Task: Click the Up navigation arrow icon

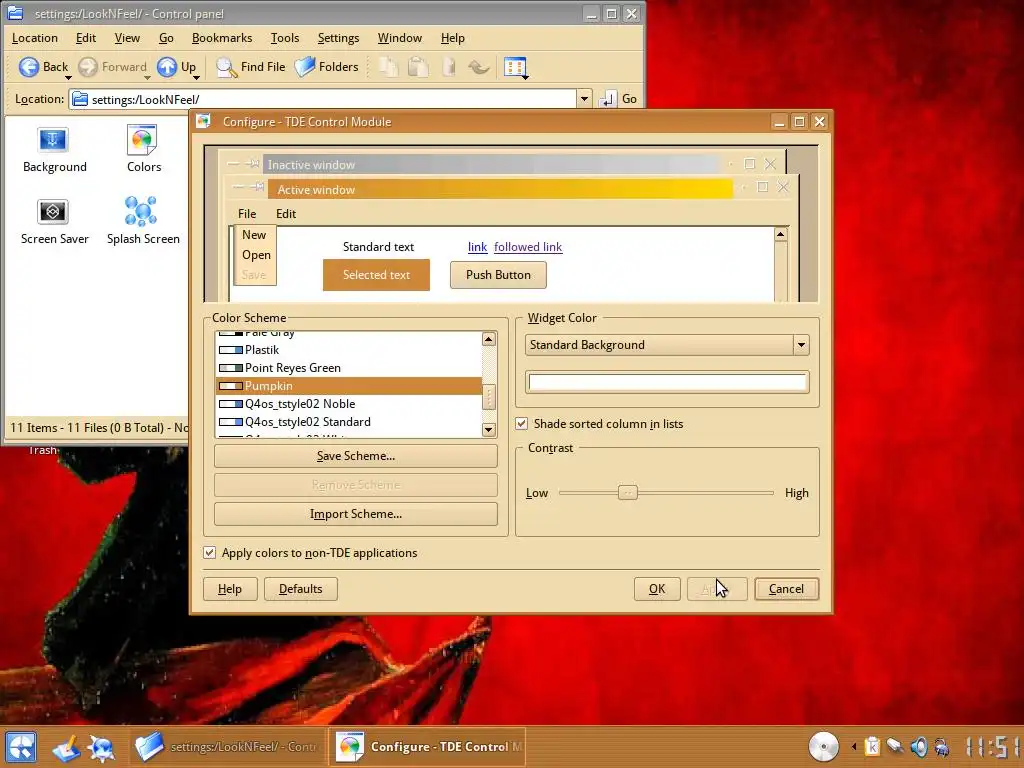Action: coord(167,67)
